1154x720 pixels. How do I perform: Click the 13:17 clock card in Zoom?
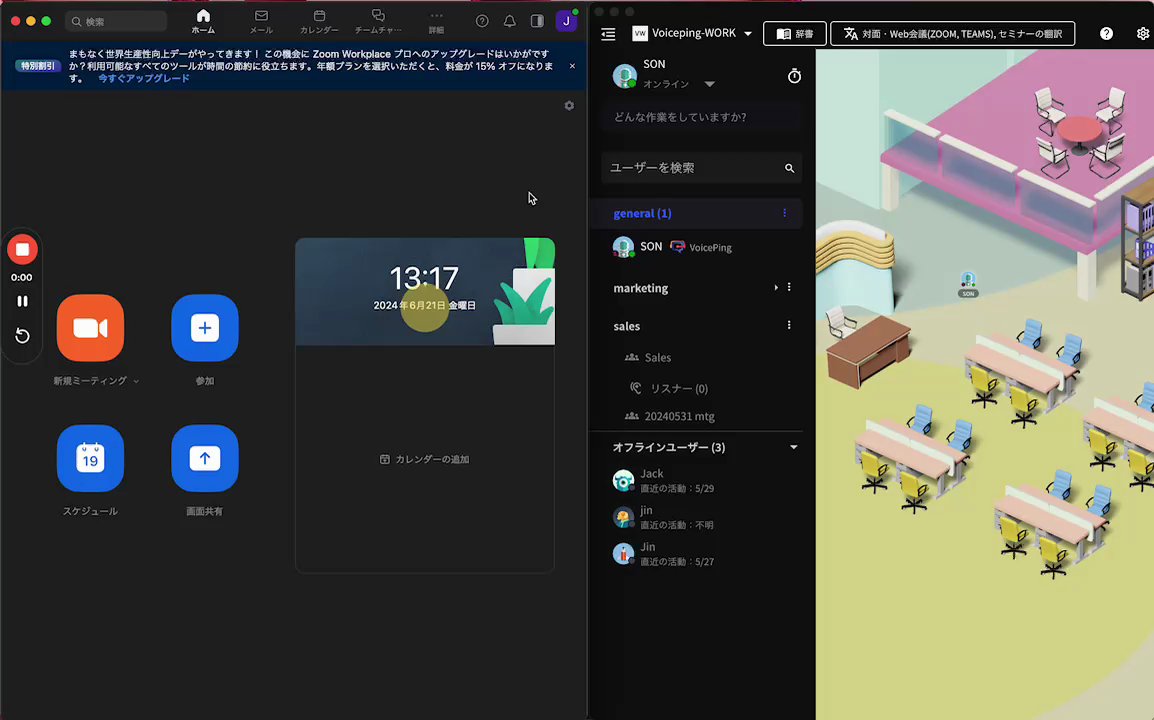[425, 292]
